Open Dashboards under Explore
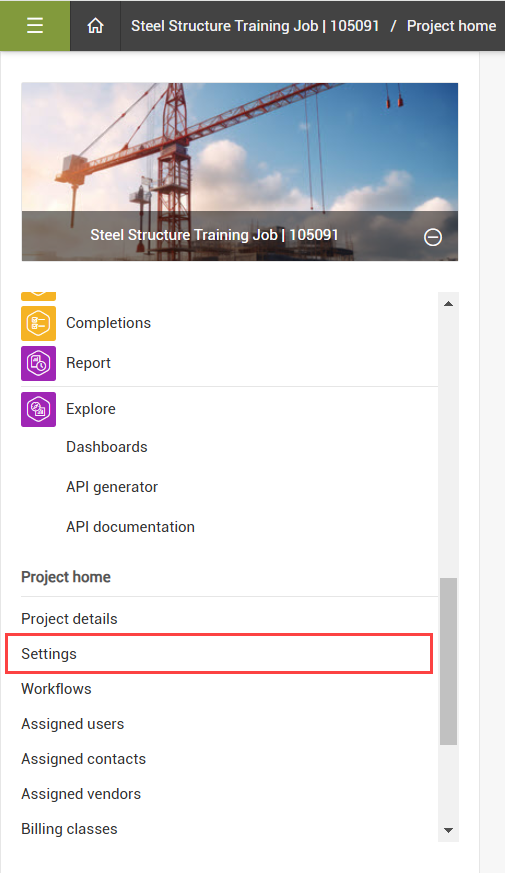Image resolution: width=505 pixels, height=873 pixels. pos(107,447)
